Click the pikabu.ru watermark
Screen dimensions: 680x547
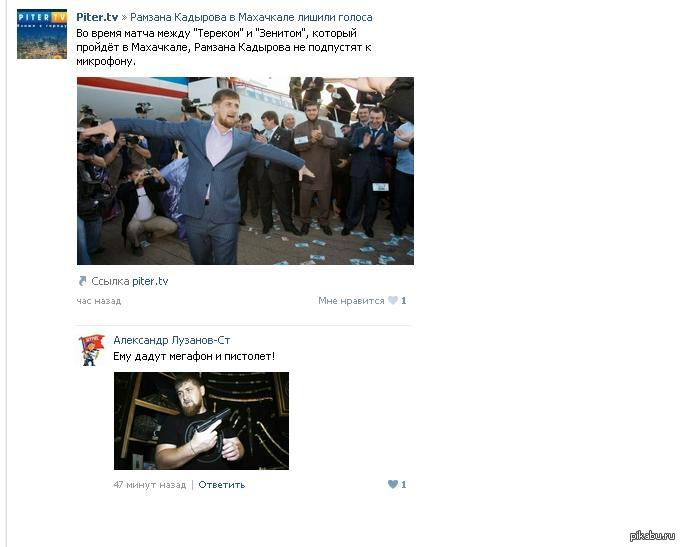coord(652,536)
